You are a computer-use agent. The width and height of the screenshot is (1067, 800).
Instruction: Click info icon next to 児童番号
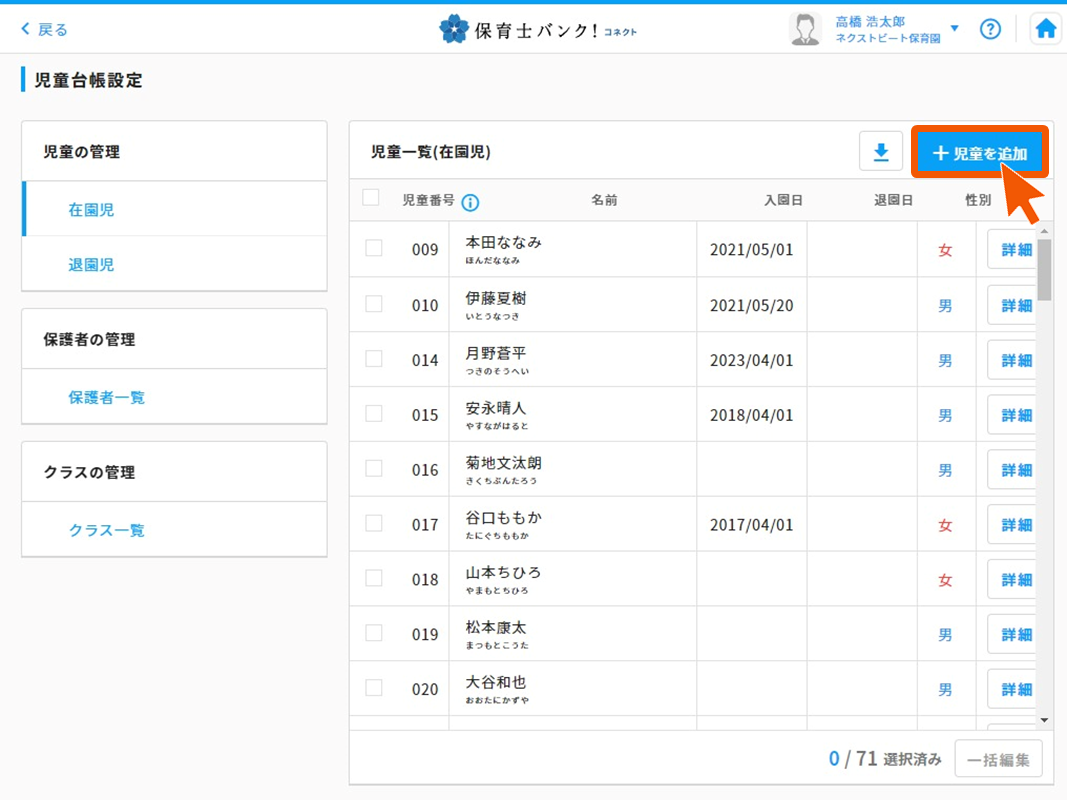(x=470, y=202)
